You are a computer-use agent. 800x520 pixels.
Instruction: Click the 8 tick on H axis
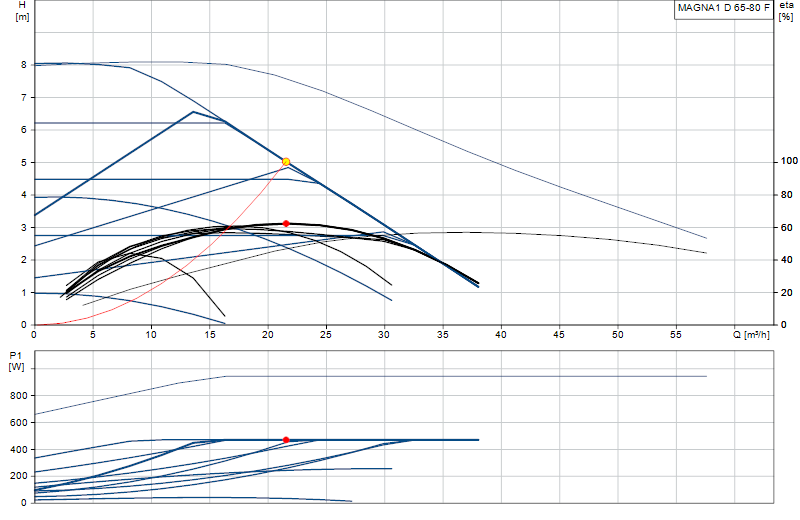point(23,65)
